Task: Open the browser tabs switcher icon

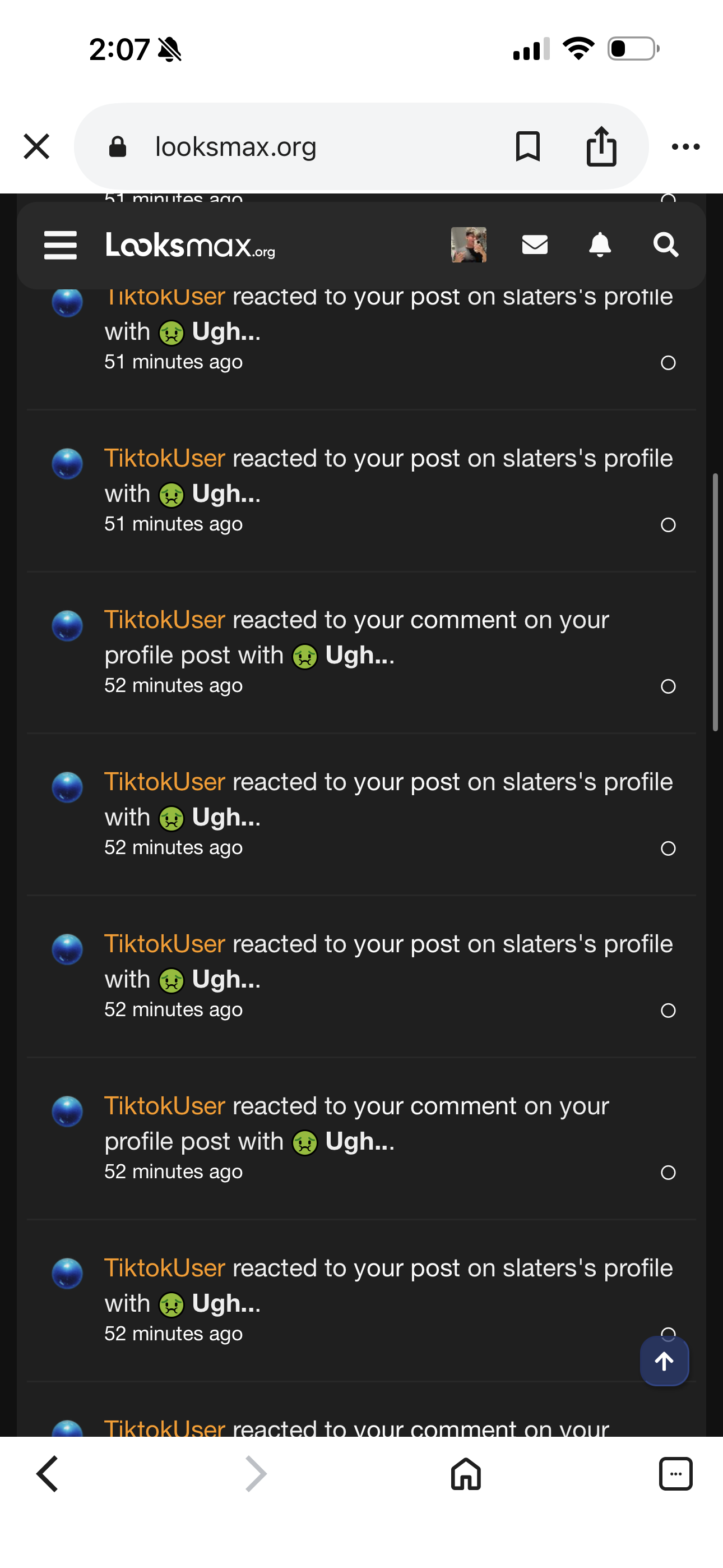Action: tap(675, 1474)
